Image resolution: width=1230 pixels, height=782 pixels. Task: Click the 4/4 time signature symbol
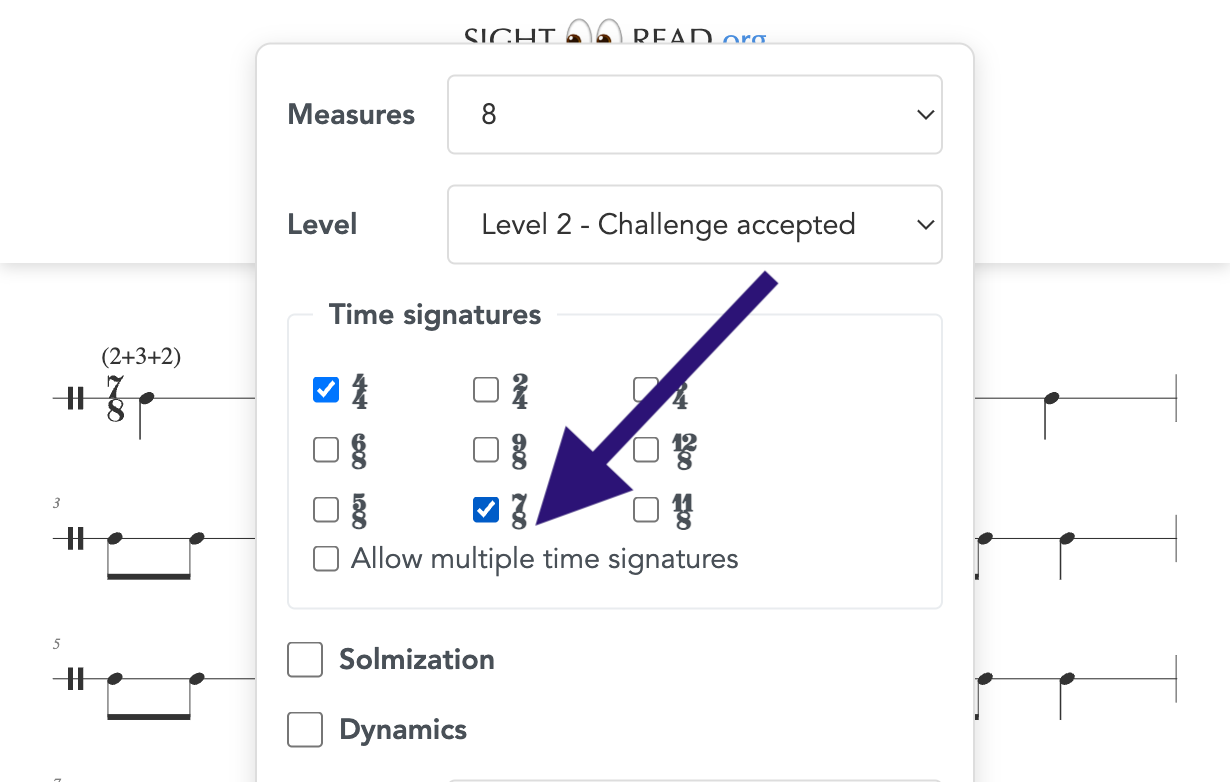[358, 390]
